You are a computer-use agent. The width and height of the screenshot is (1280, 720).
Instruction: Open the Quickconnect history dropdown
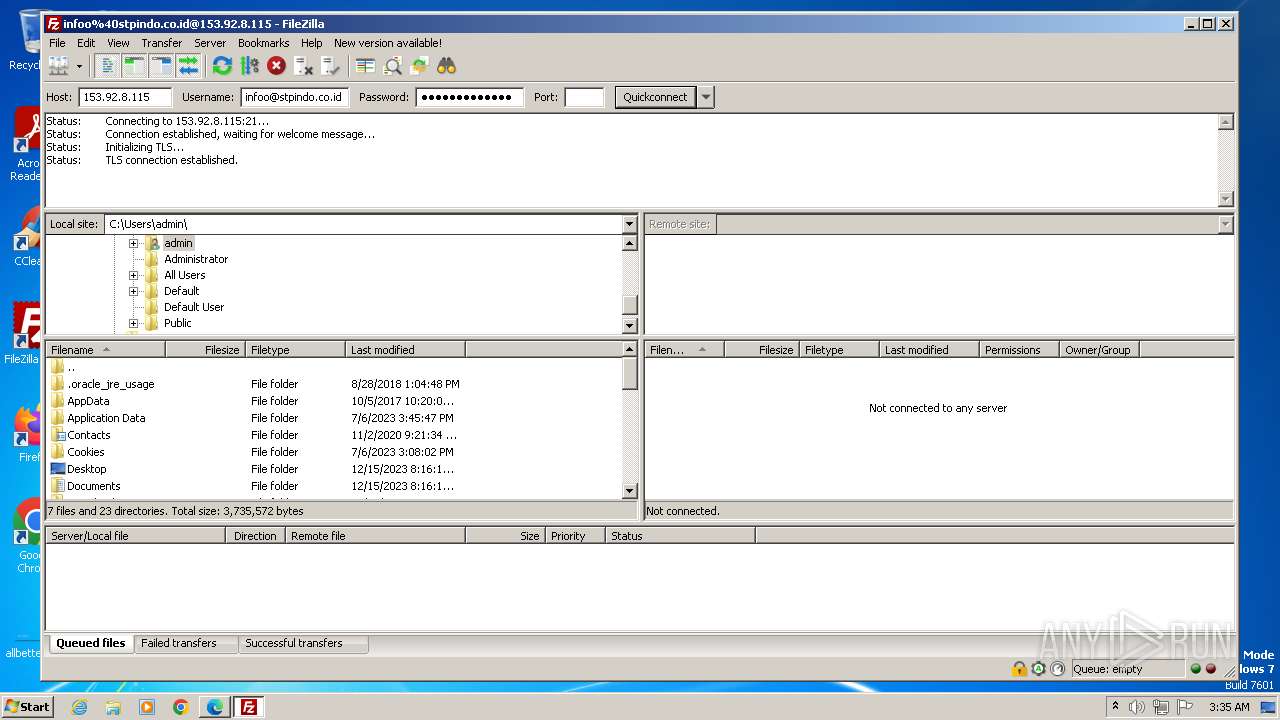click(x=706, y=97)
